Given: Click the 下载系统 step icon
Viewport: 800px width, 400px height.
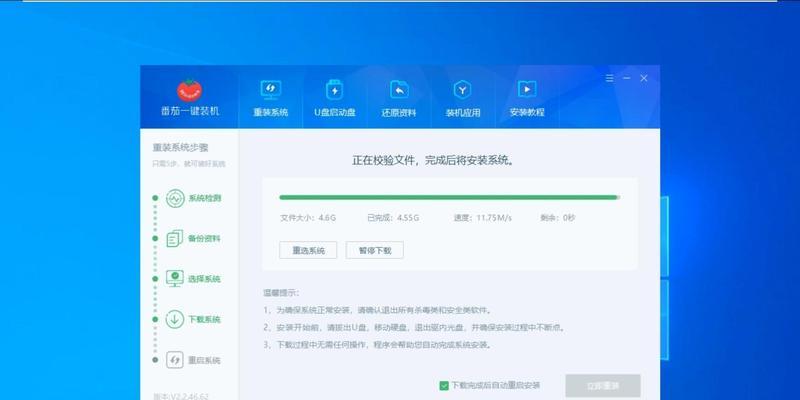Looking at the screenshot, I should 175,319.
